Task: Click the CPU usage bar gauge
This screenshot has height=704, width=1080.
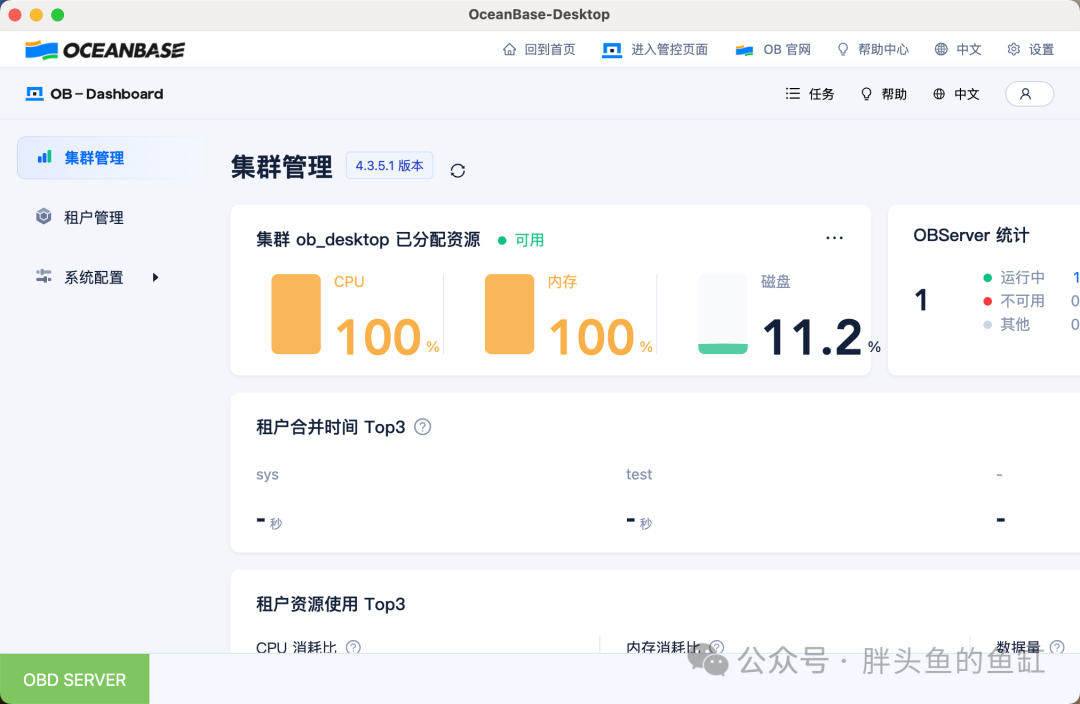Action: pos(296,314)
